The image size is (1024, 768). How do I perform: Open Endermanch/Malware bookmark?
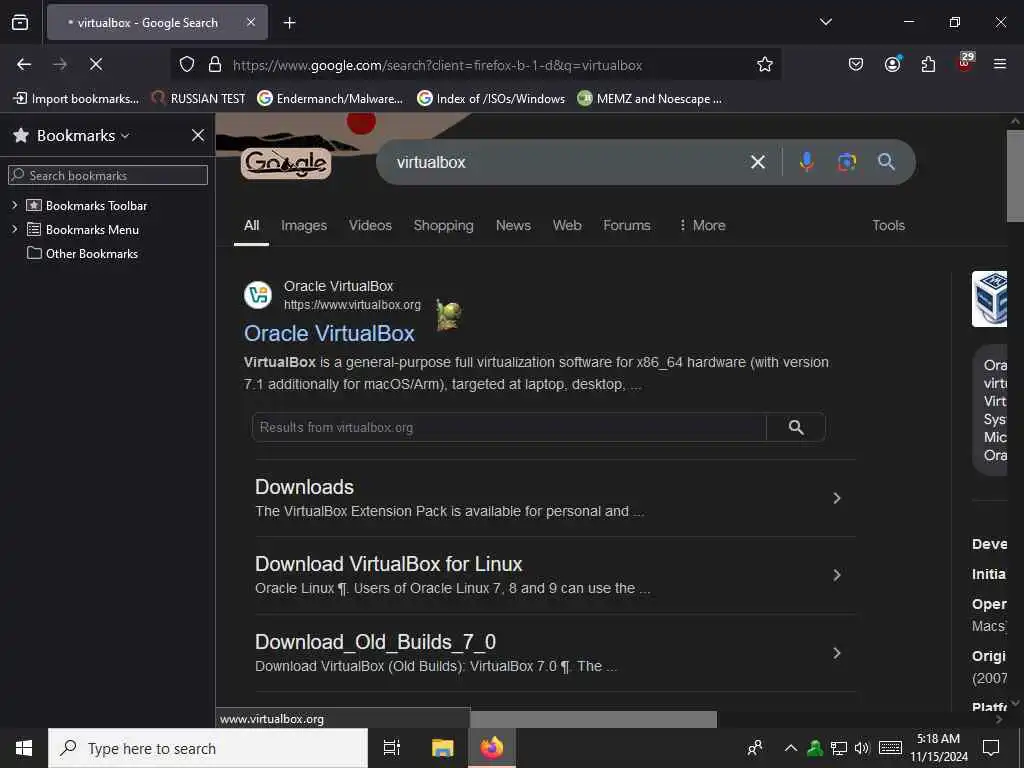click(330, 99)
